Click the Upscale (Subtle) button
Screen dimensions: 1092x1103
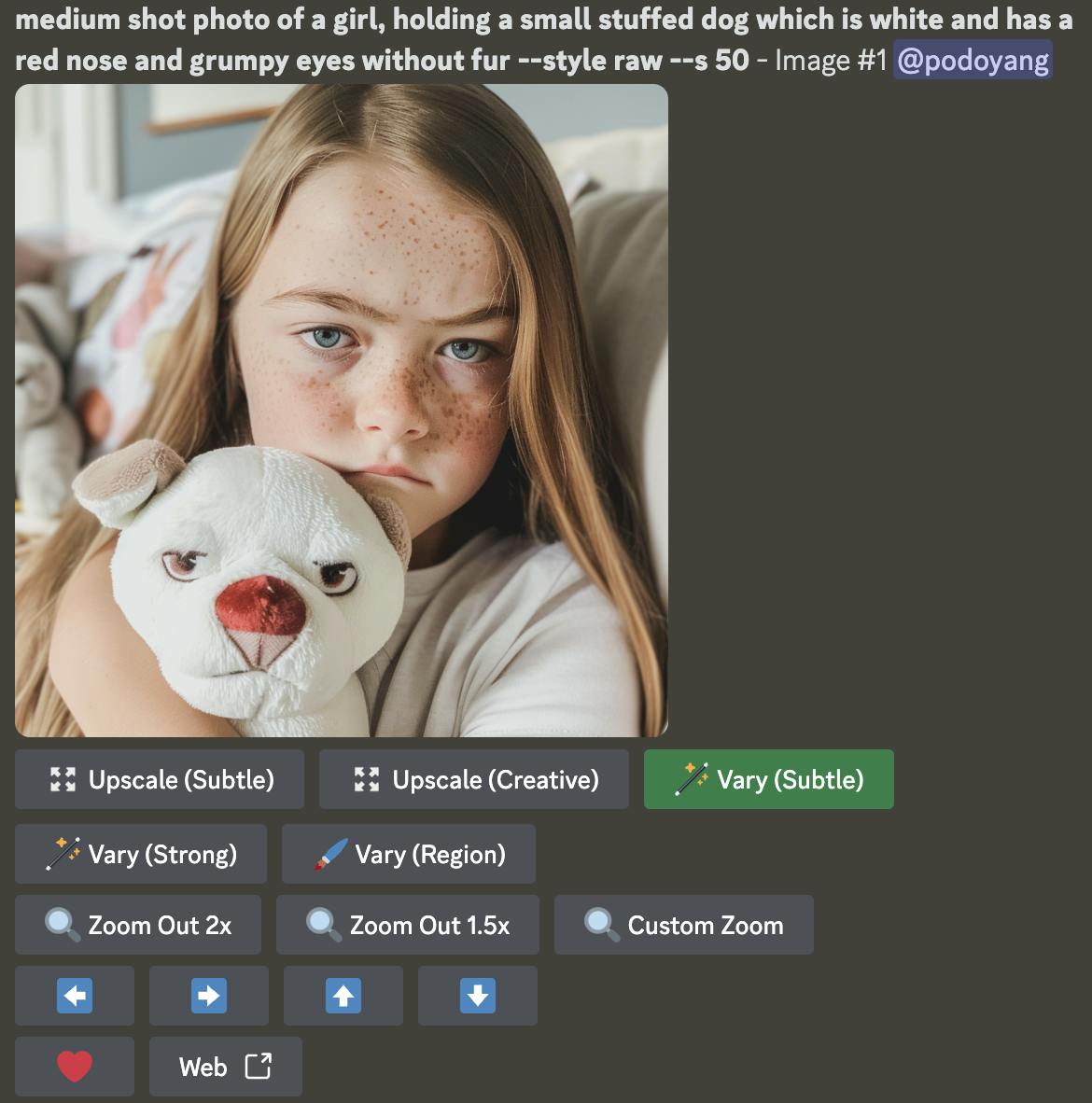[159, 779]
